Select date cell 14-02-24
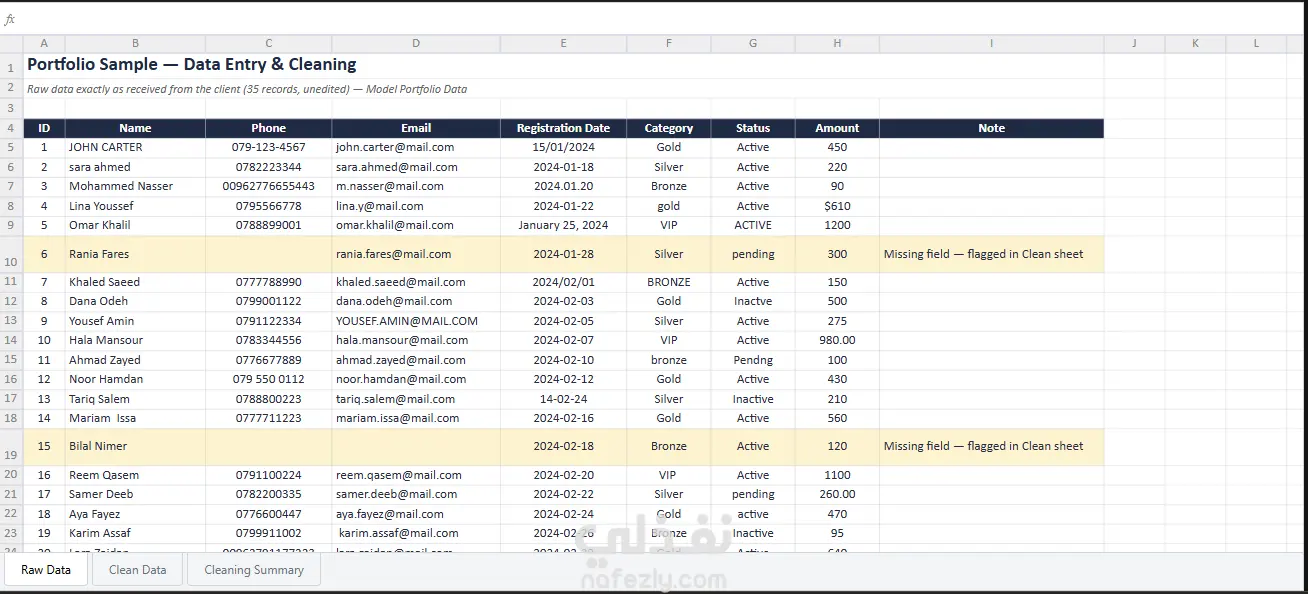The image size is (1308, 594). (563, 399)
